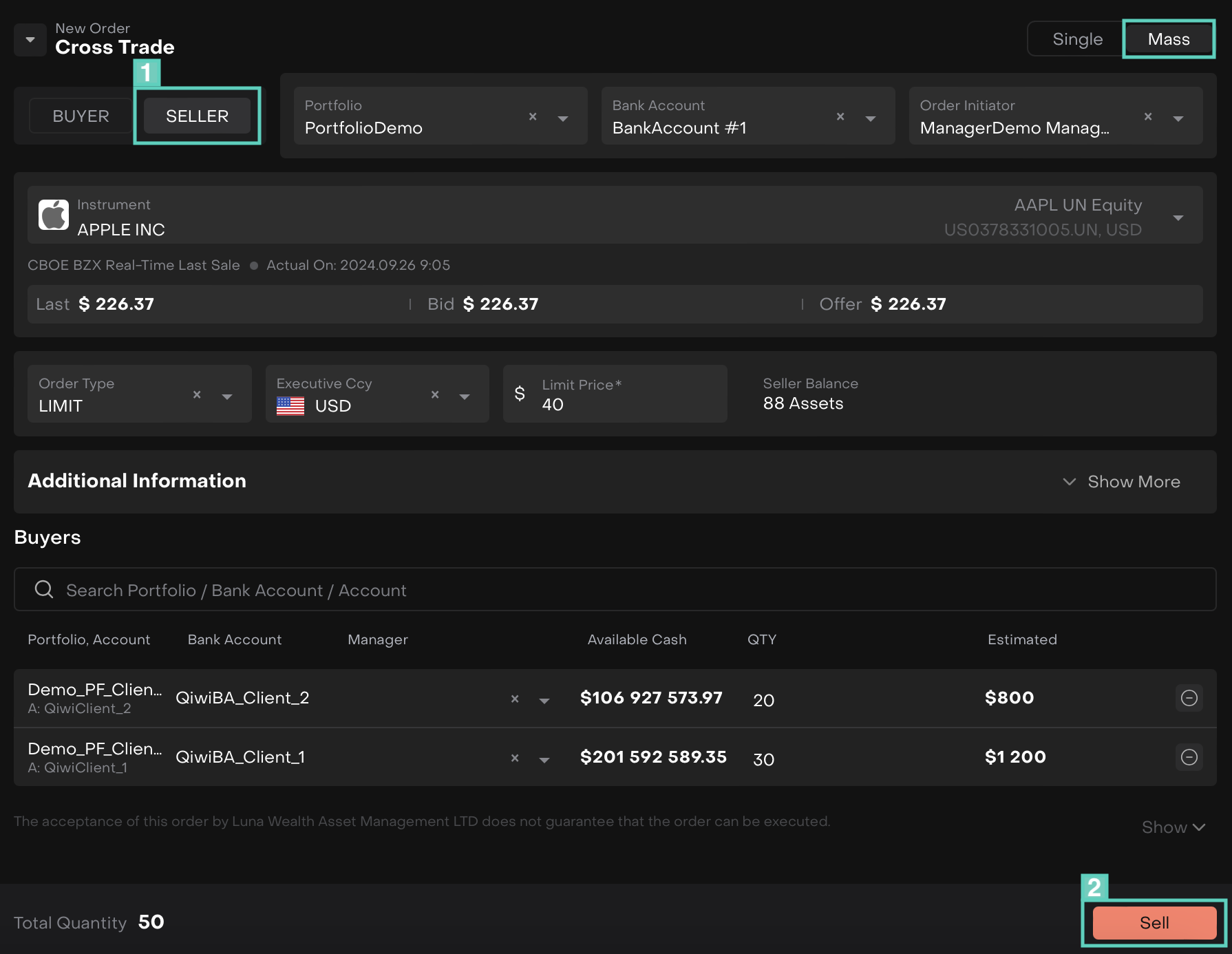1232x954 pixels.
Task: Remove the QiwiClient_2 buyer row
Action: (x=1189, y=698)
